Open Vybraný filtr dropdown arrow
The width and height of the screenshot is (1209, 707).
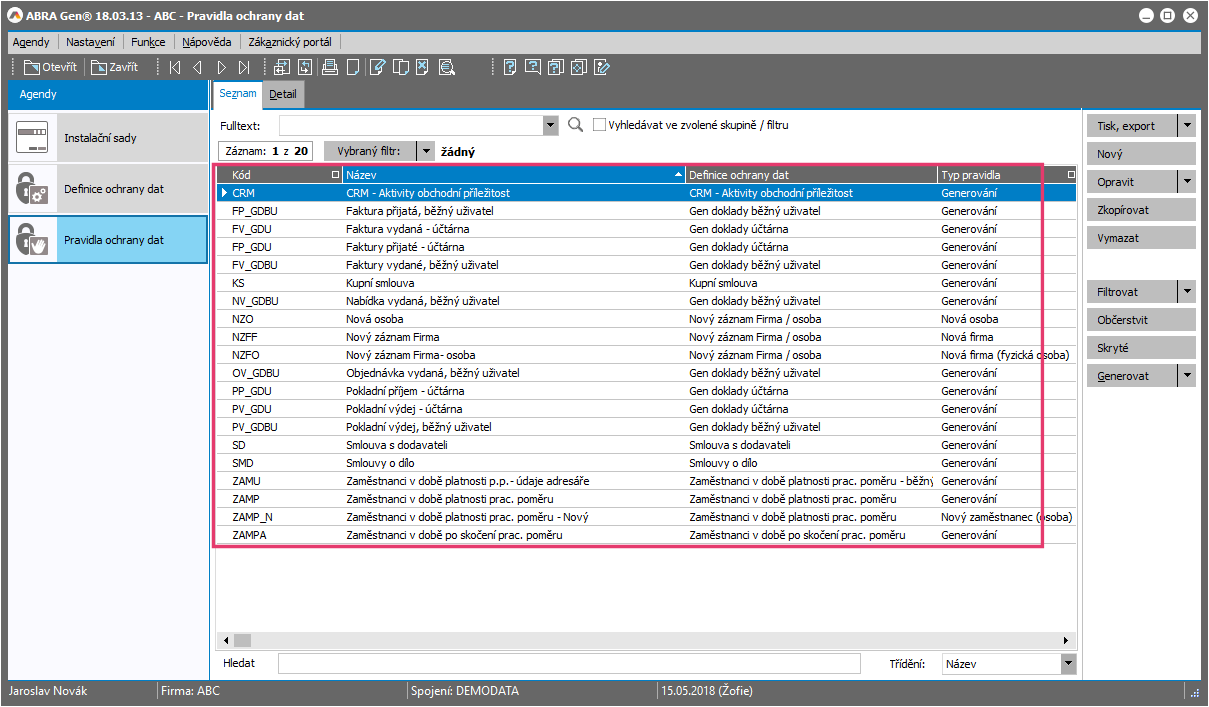pos(425,151)
